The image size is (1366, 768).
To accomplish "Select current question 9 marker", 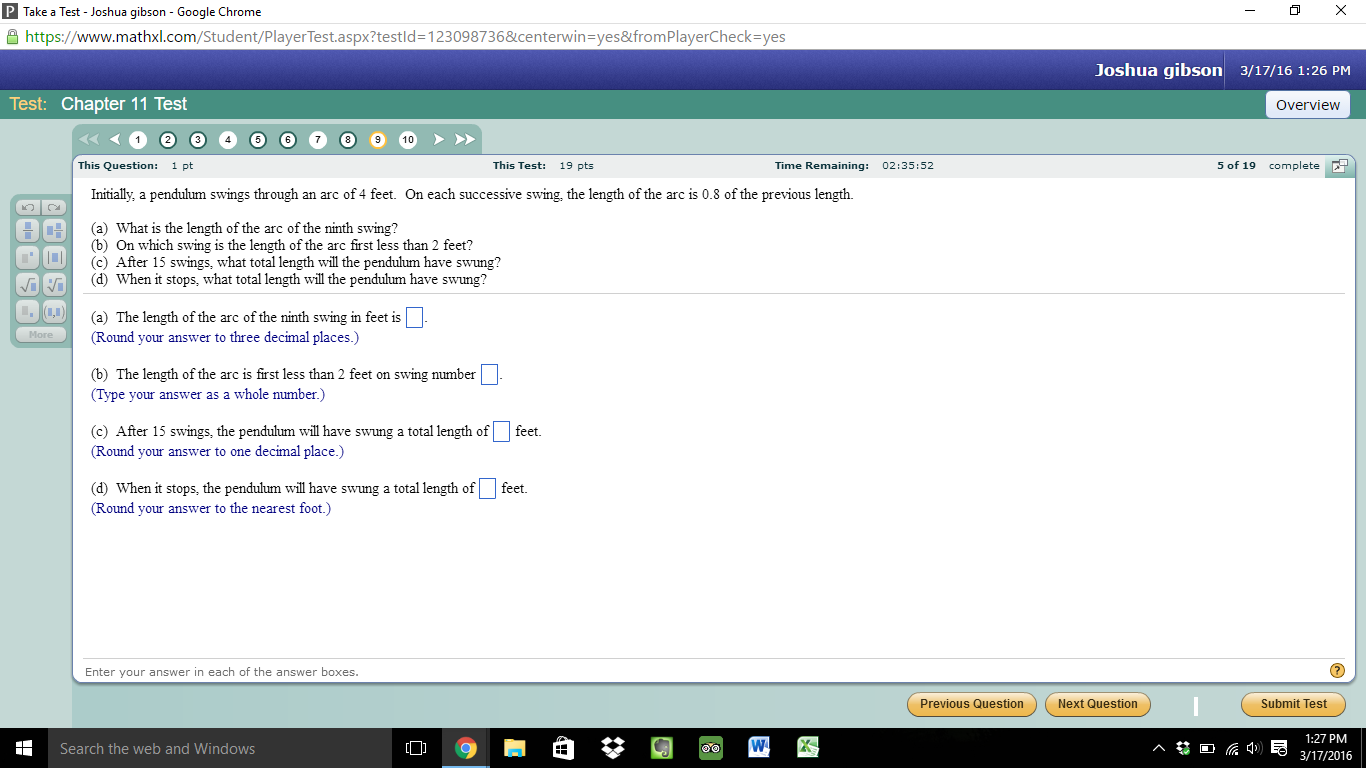I will (x=378, y=140).
